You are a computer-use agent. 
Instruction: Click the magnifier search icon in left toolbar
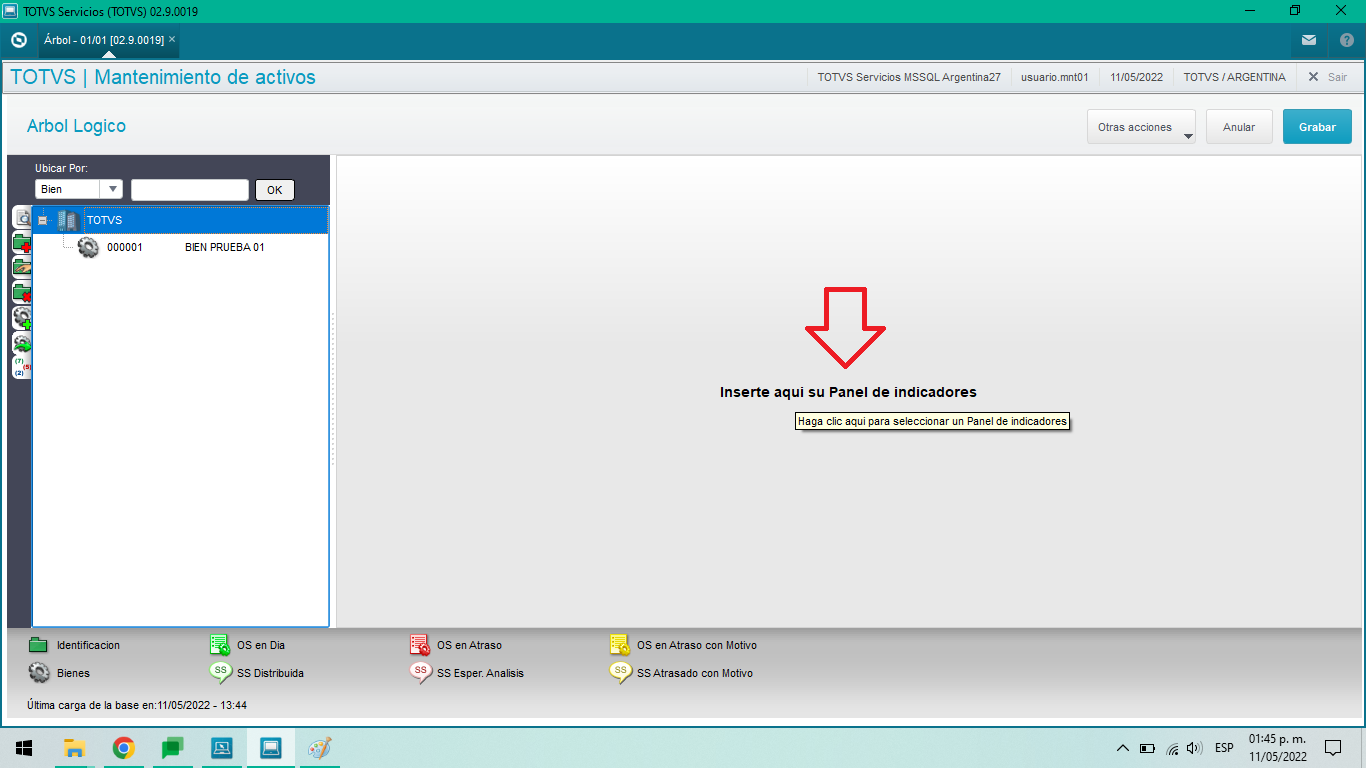pyautogui.click(x=22, y=217)
